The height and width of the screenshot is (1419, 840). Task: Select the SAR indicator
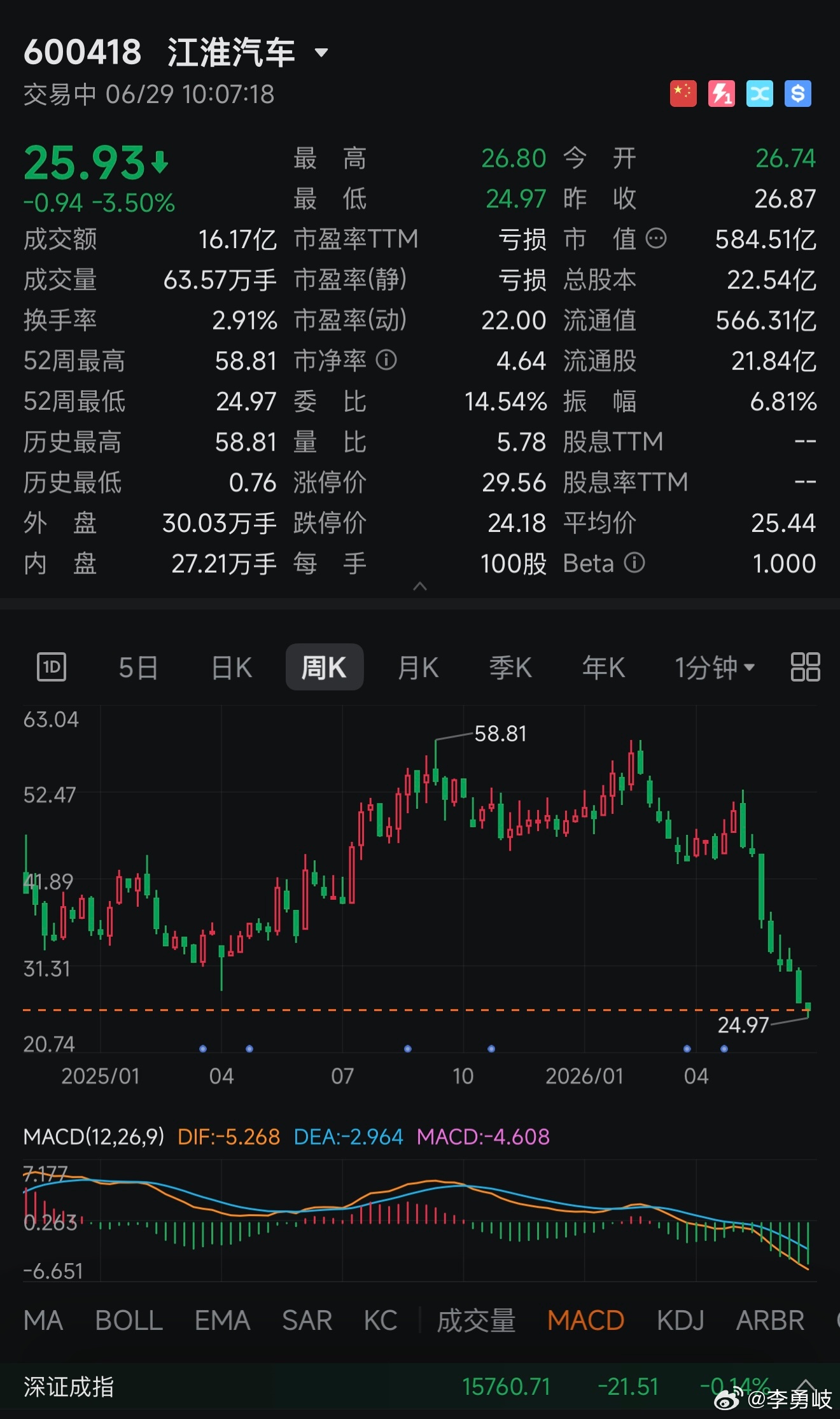click(x=307, y=1321)
